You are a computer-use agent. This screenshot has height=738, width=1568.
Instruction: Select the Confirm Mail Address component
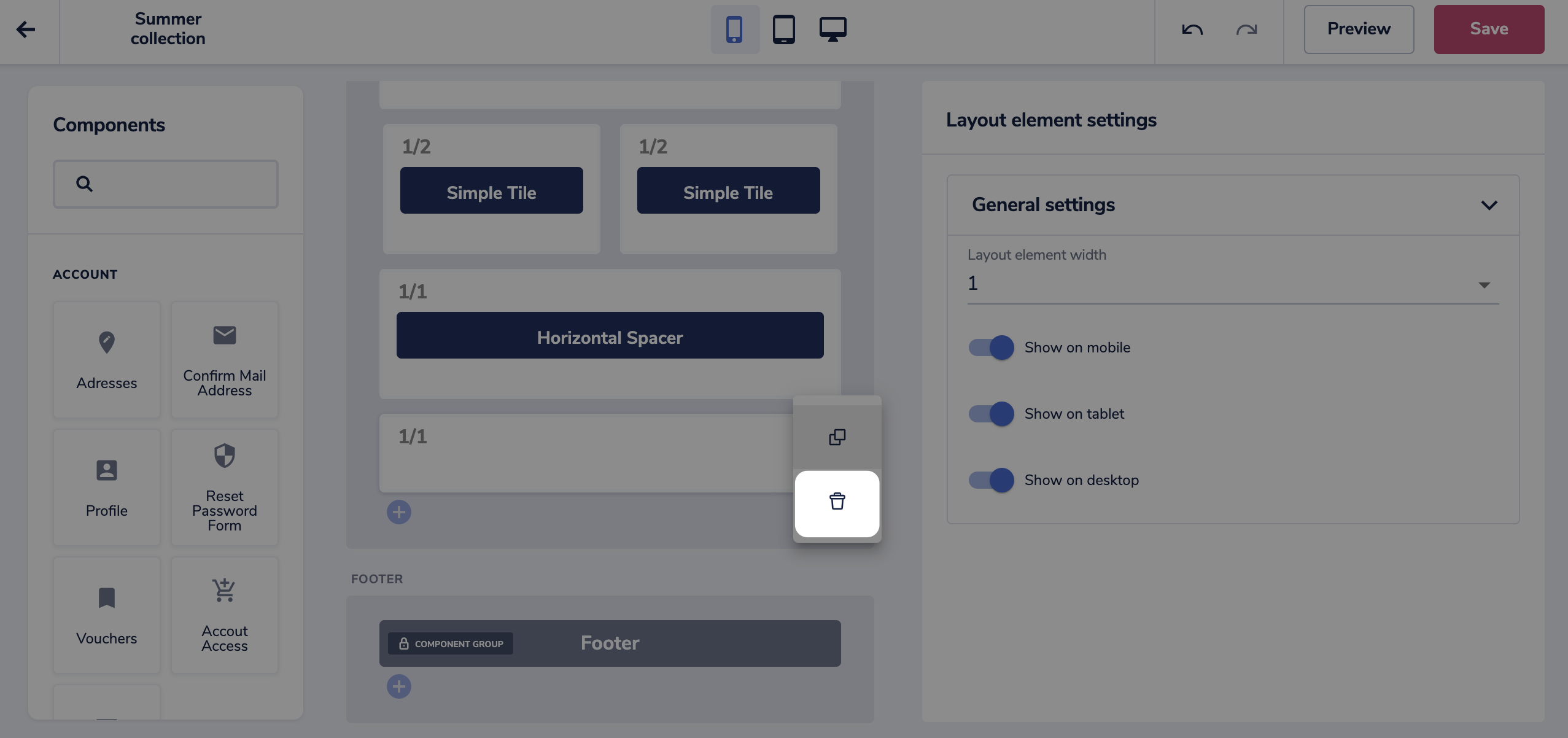tap(225, 360)
